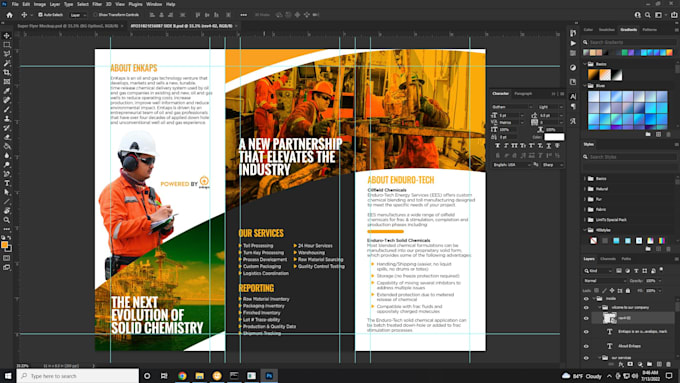
Task: Select the Eraser tool
Action: (7, 137)
